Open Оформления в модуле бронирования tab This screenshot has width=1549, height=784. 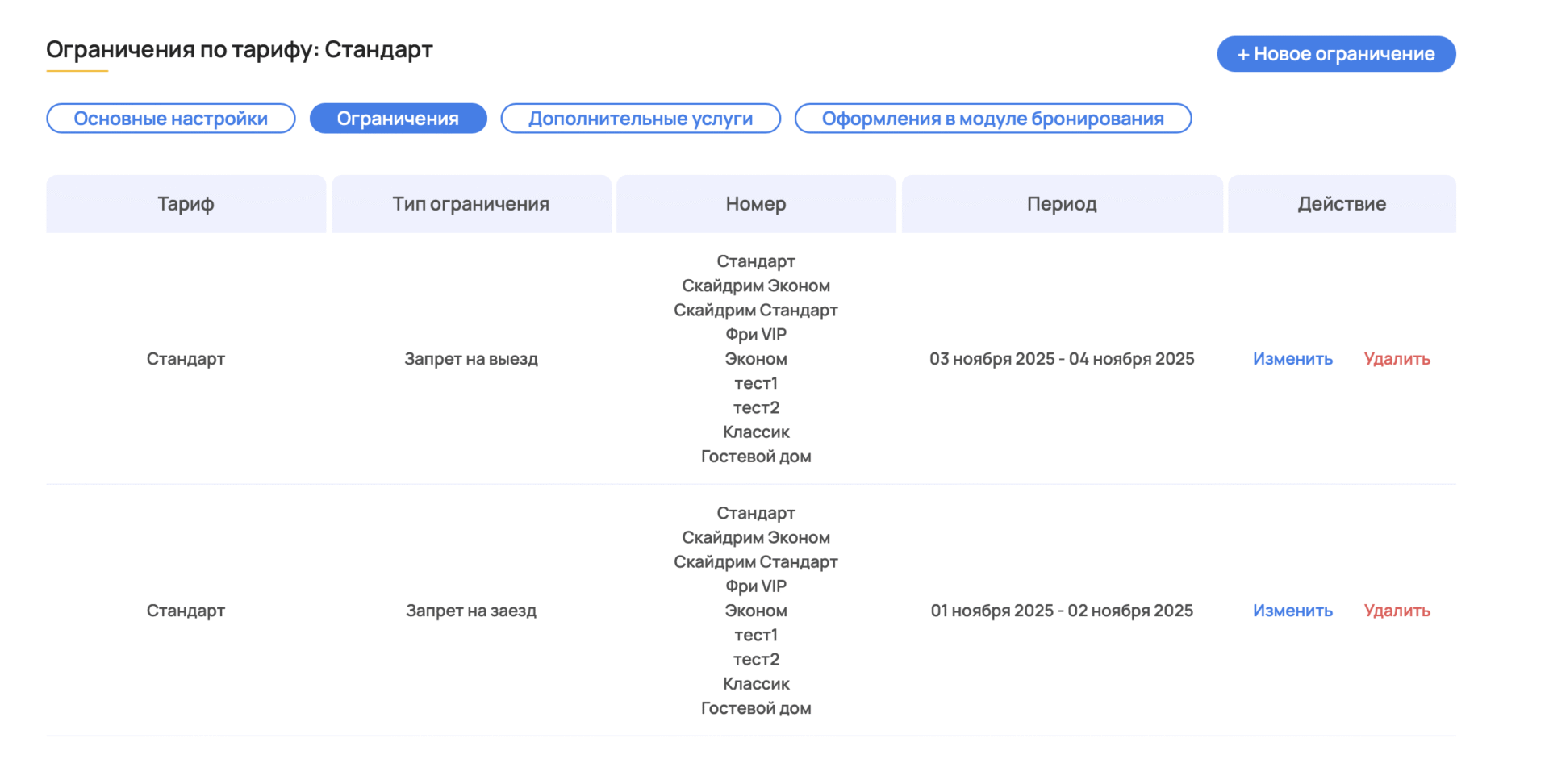point(992,119)
